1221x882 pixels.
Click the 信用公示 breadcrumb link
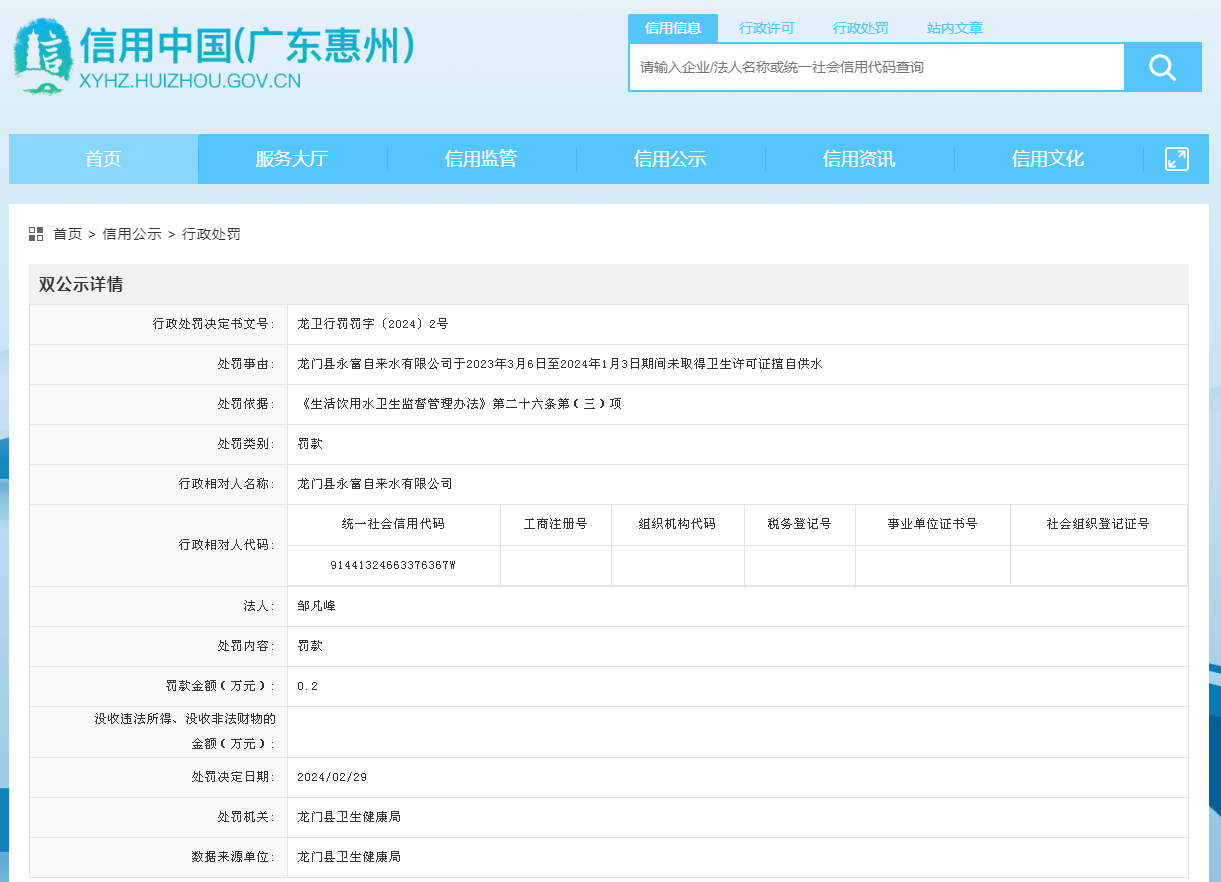(x=132, y=234)
